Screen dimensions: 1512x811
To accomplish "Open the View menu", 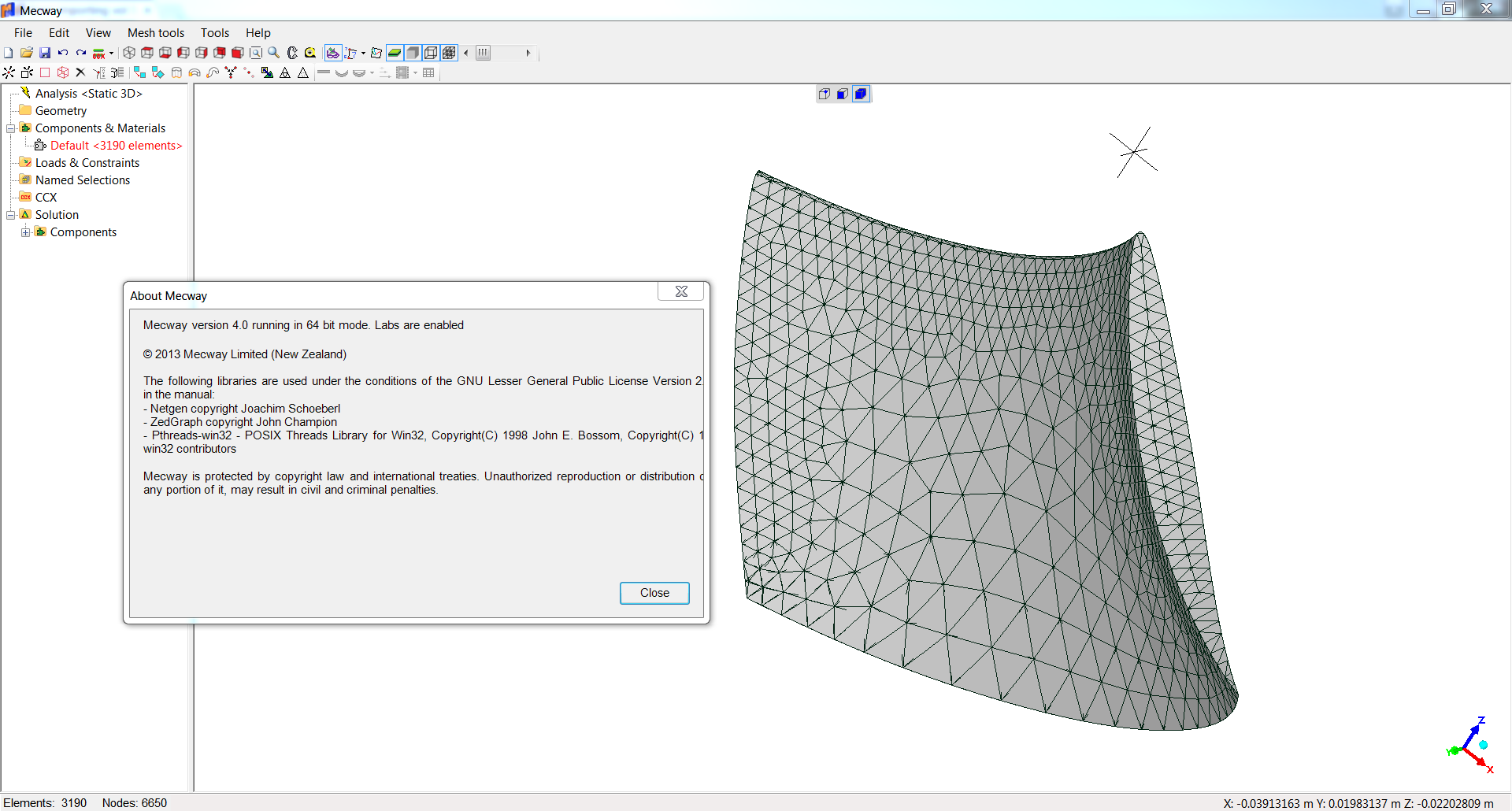I will [x=98, y=32].
